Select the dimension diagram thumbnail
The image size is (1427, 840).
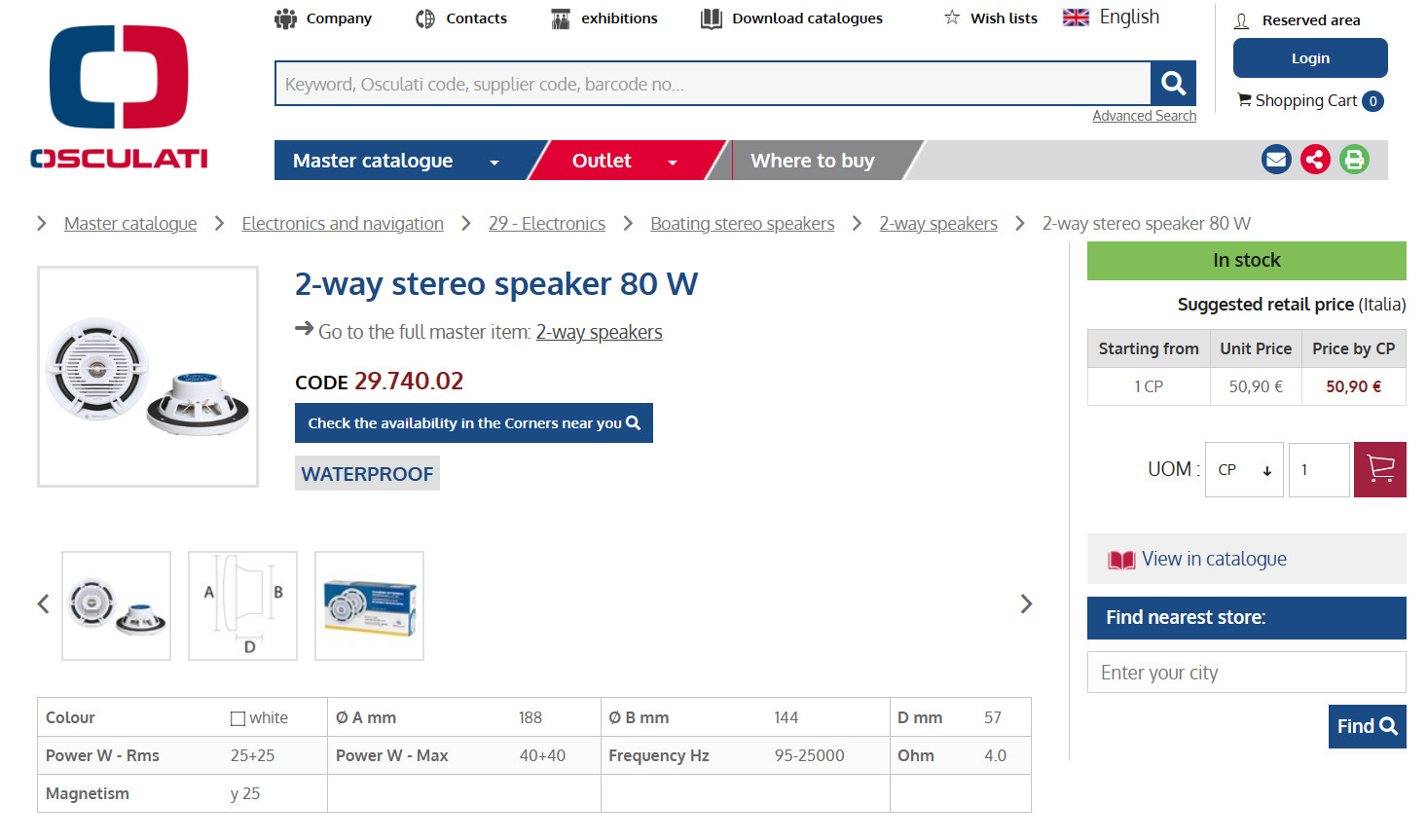click(243, 605)
